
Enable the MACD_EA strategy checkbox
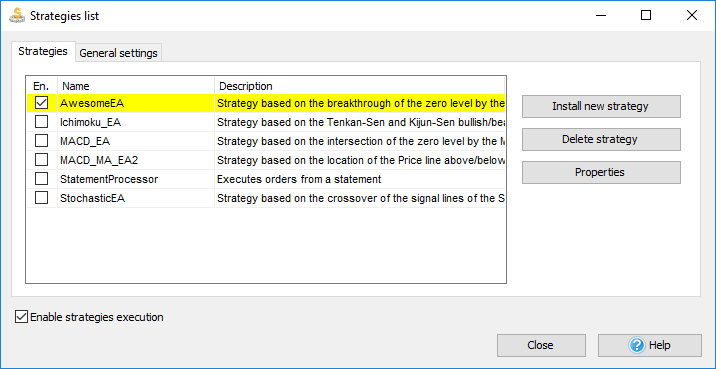42,141
